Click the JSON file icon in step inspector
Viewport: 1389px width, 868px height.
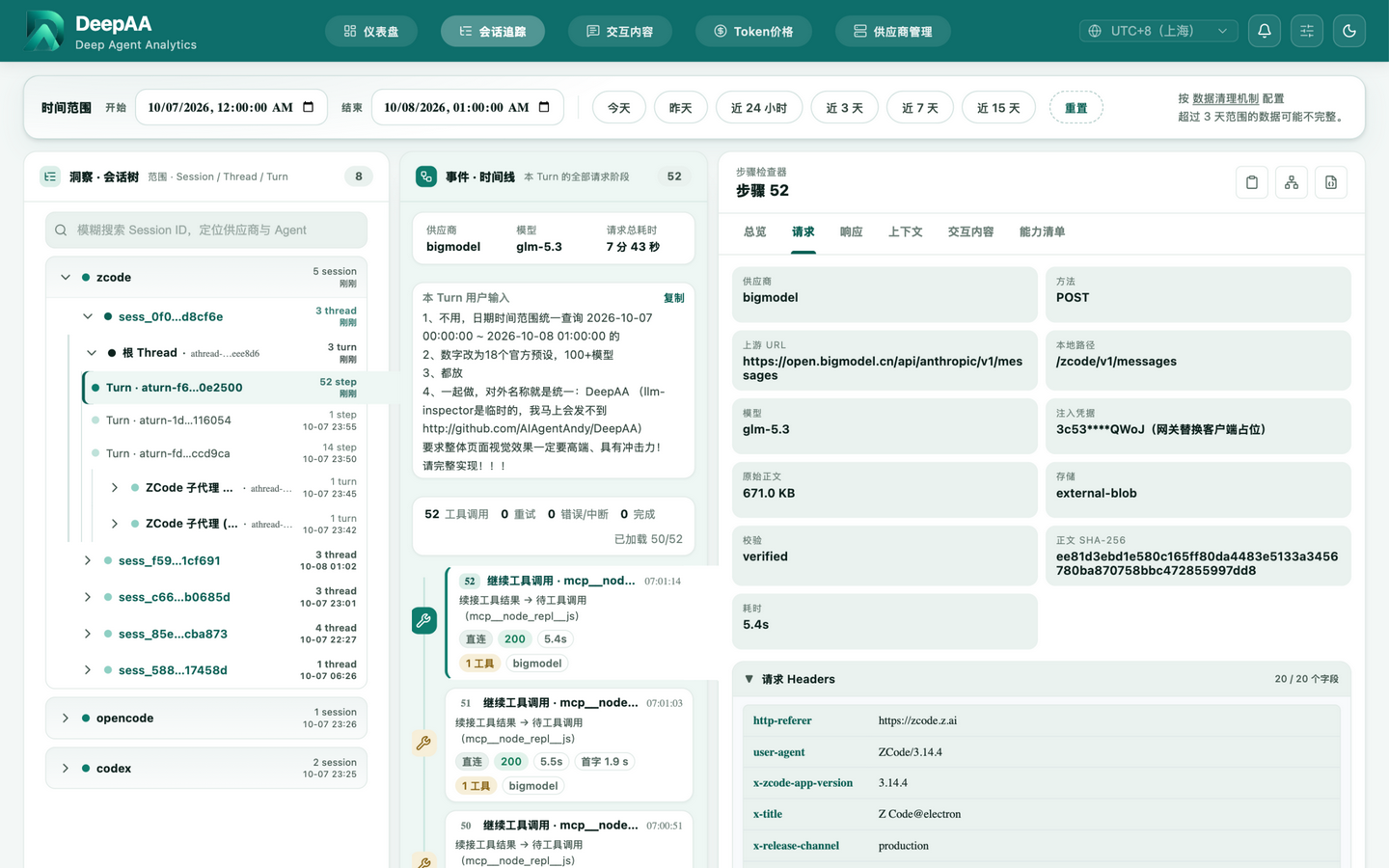pos(1330,182)
